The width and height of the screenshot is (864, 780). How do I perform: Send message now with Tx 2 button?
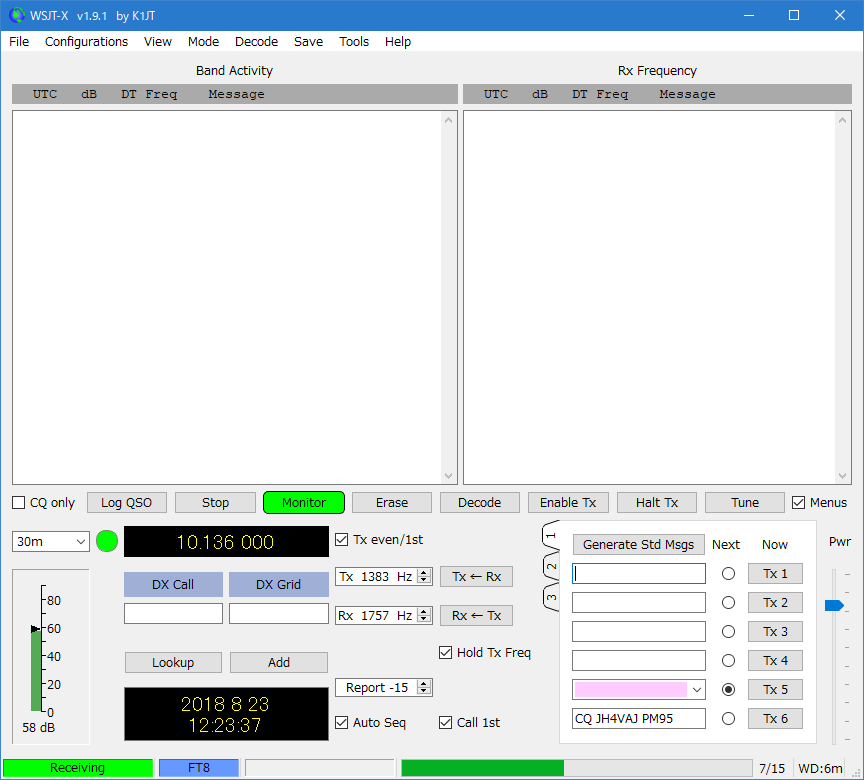point(775,603)
